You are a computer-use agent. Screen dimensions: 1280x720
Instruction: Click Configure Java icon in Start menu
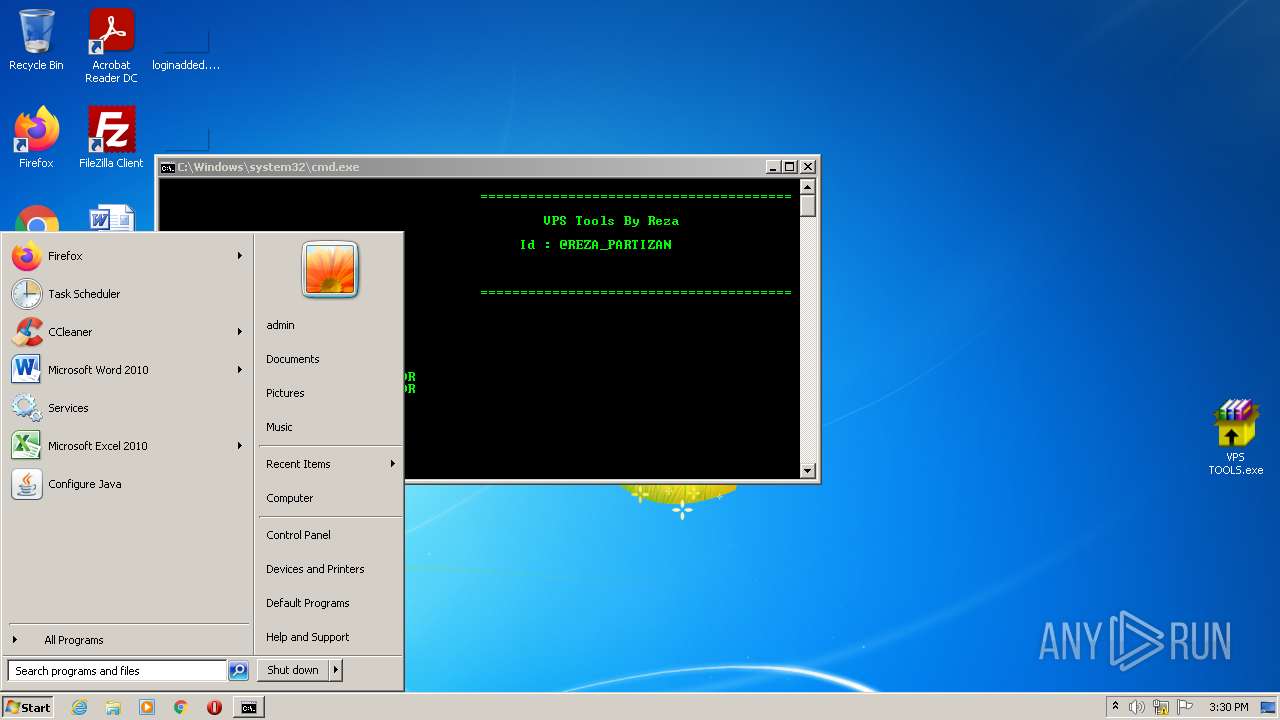coord(27,484)
